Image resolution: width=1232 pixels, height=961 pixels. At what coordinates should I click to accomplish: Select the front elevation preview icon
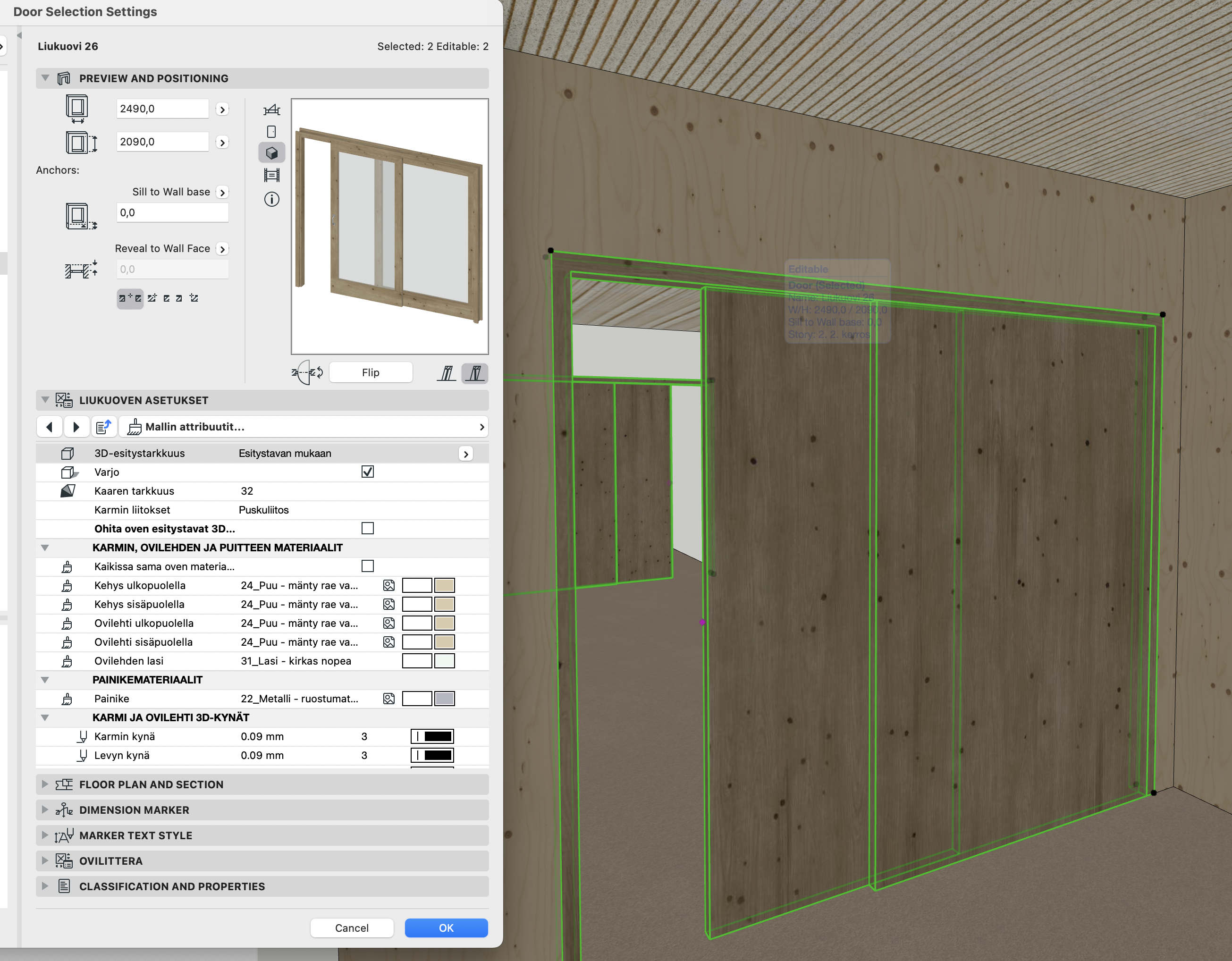point(271,131)
